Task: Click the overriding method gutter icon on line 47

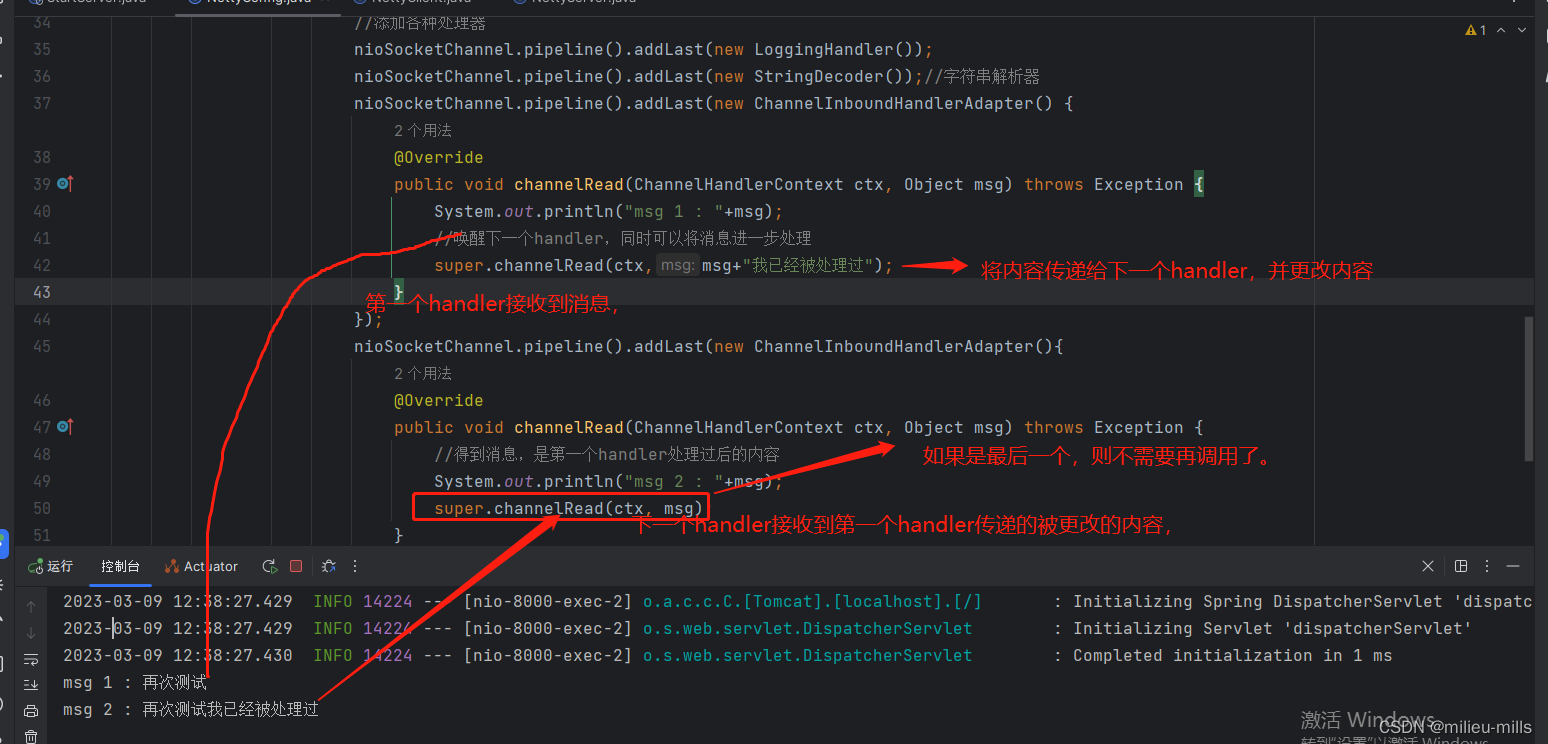Action: click(x=66, y=427)
